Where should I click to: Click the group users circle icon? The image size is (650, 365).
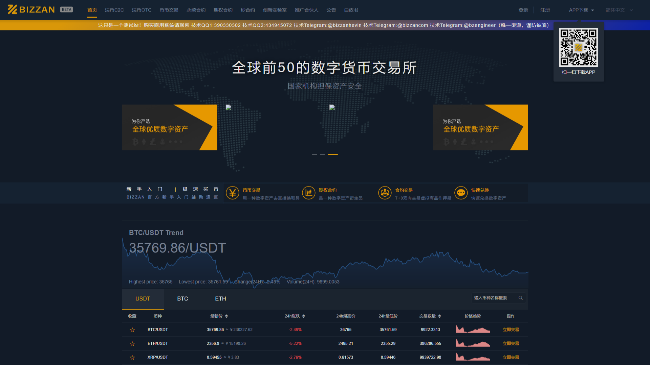(385, 193)
